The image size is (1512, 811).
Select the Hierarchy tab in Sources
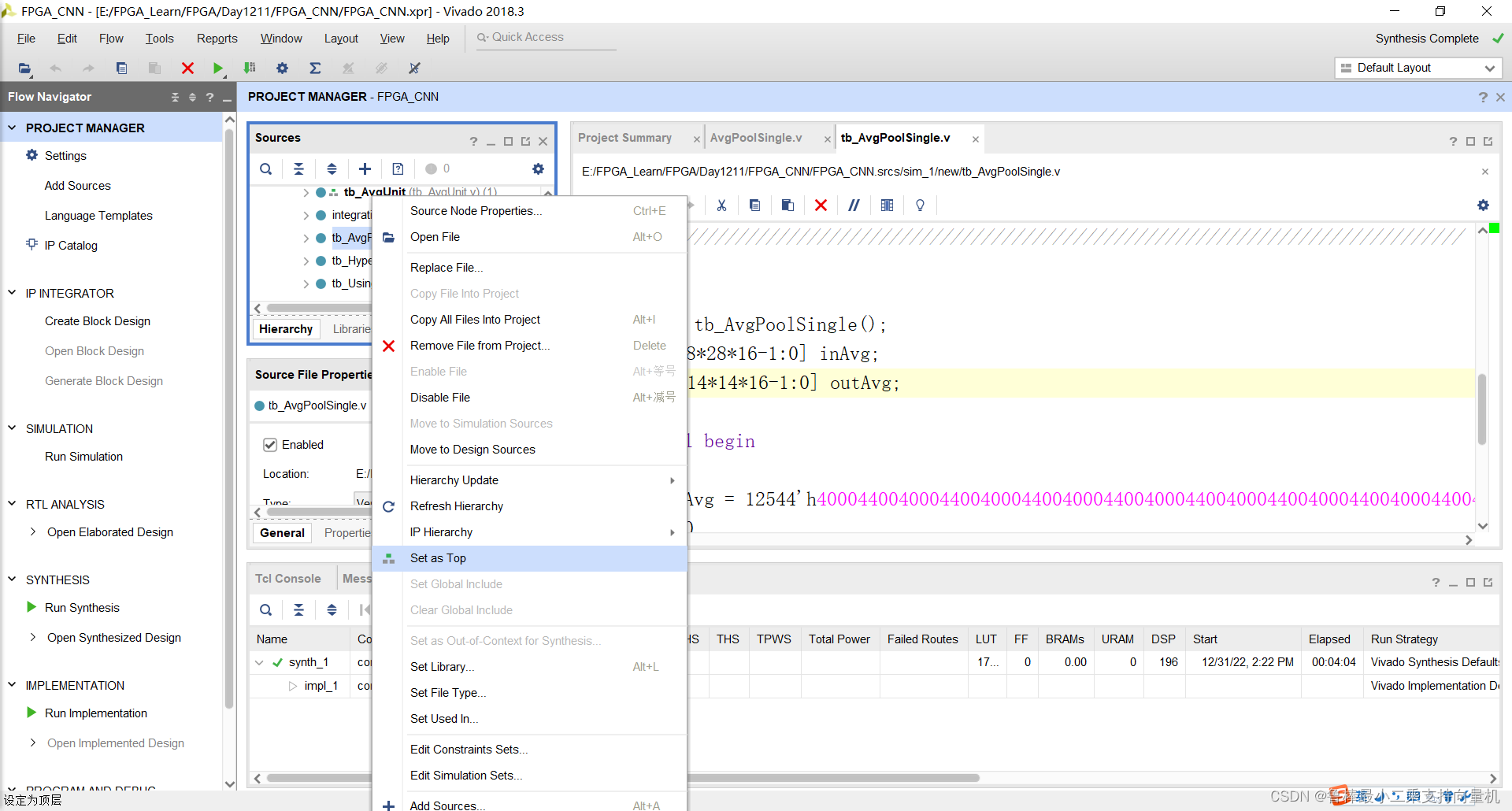(x=286, y=329)
